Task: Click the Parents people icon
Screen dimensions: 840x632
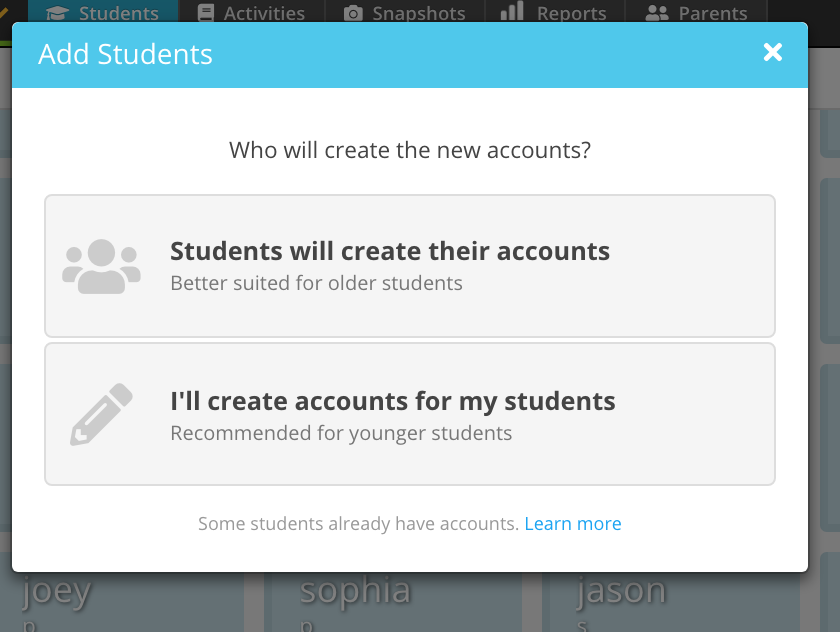Action: [657, 13]
